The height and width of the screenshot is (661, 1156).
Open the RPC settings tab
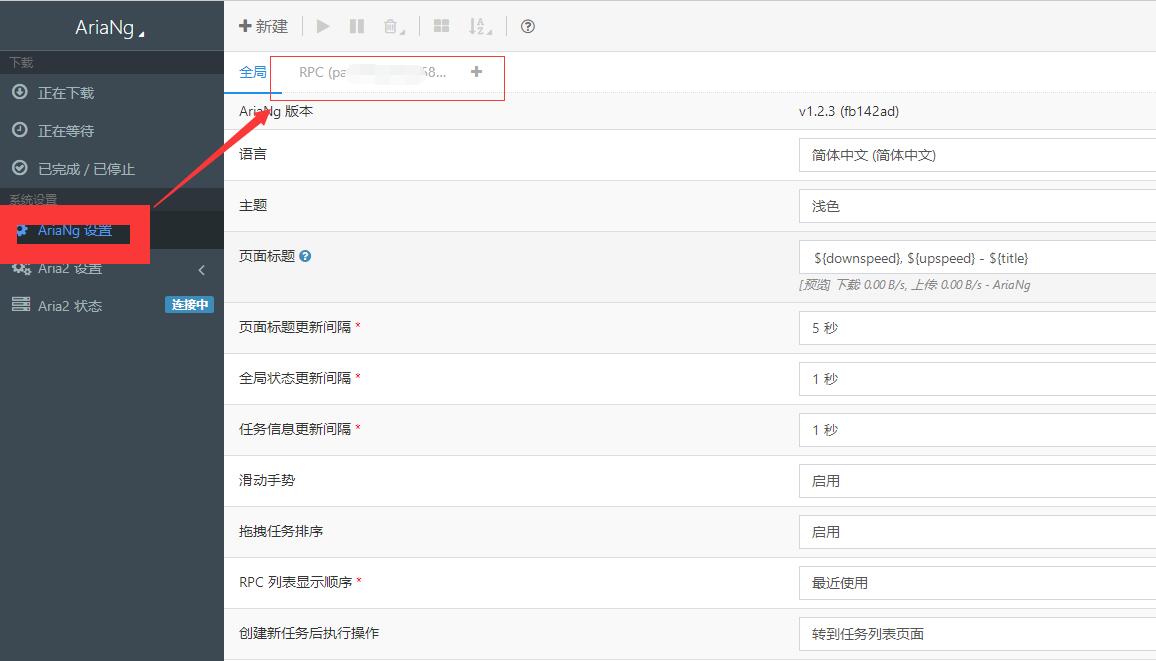pyautogui.click(x=372, y=72)
